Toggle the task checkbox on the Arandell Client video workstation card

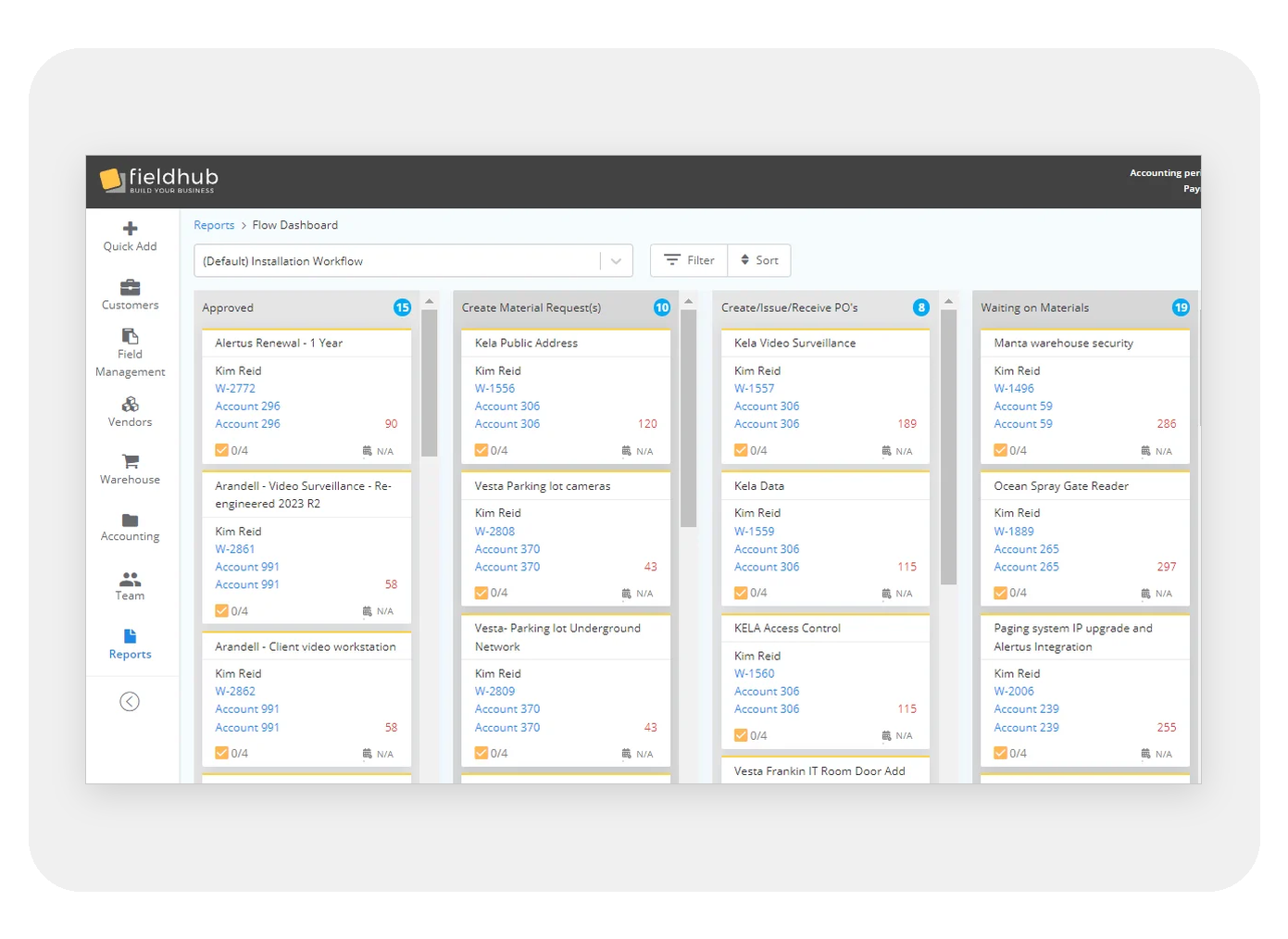tap(221, 753)
